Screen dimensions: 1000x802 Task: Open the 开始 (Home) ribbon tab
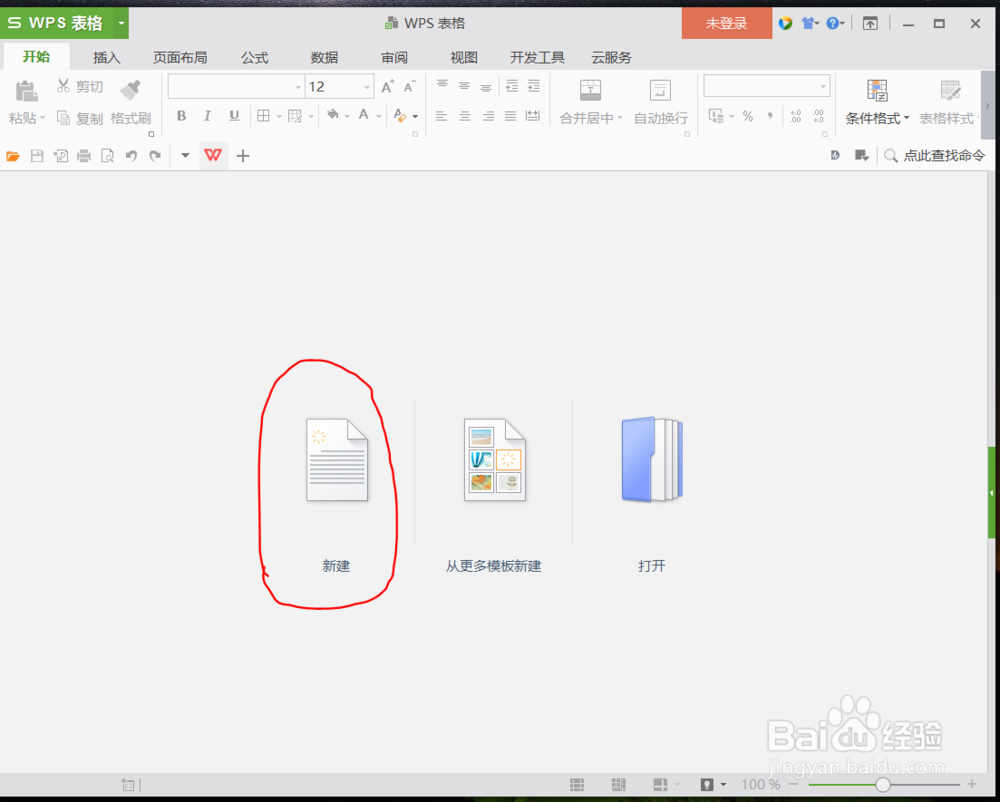[36, 57]
